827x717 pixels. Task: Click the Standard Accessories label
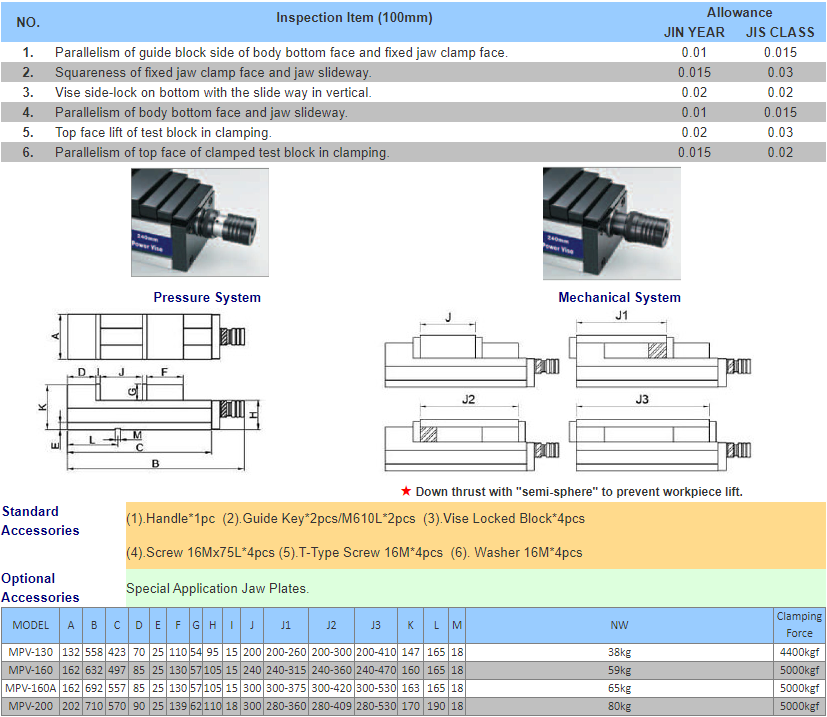click(40, 521)
